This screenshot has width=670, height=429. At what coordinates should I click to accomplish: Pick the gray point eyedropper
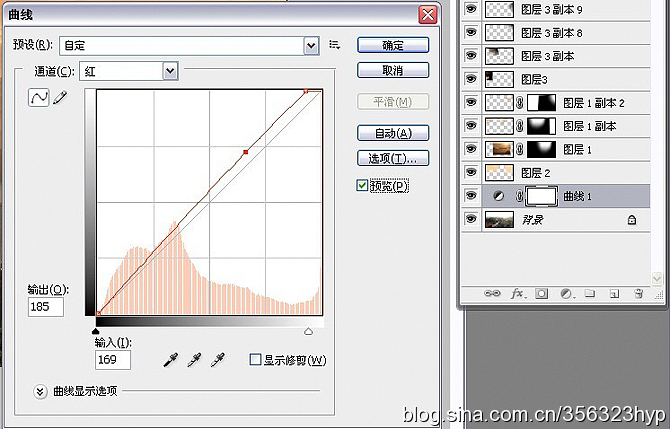[194, 360]
